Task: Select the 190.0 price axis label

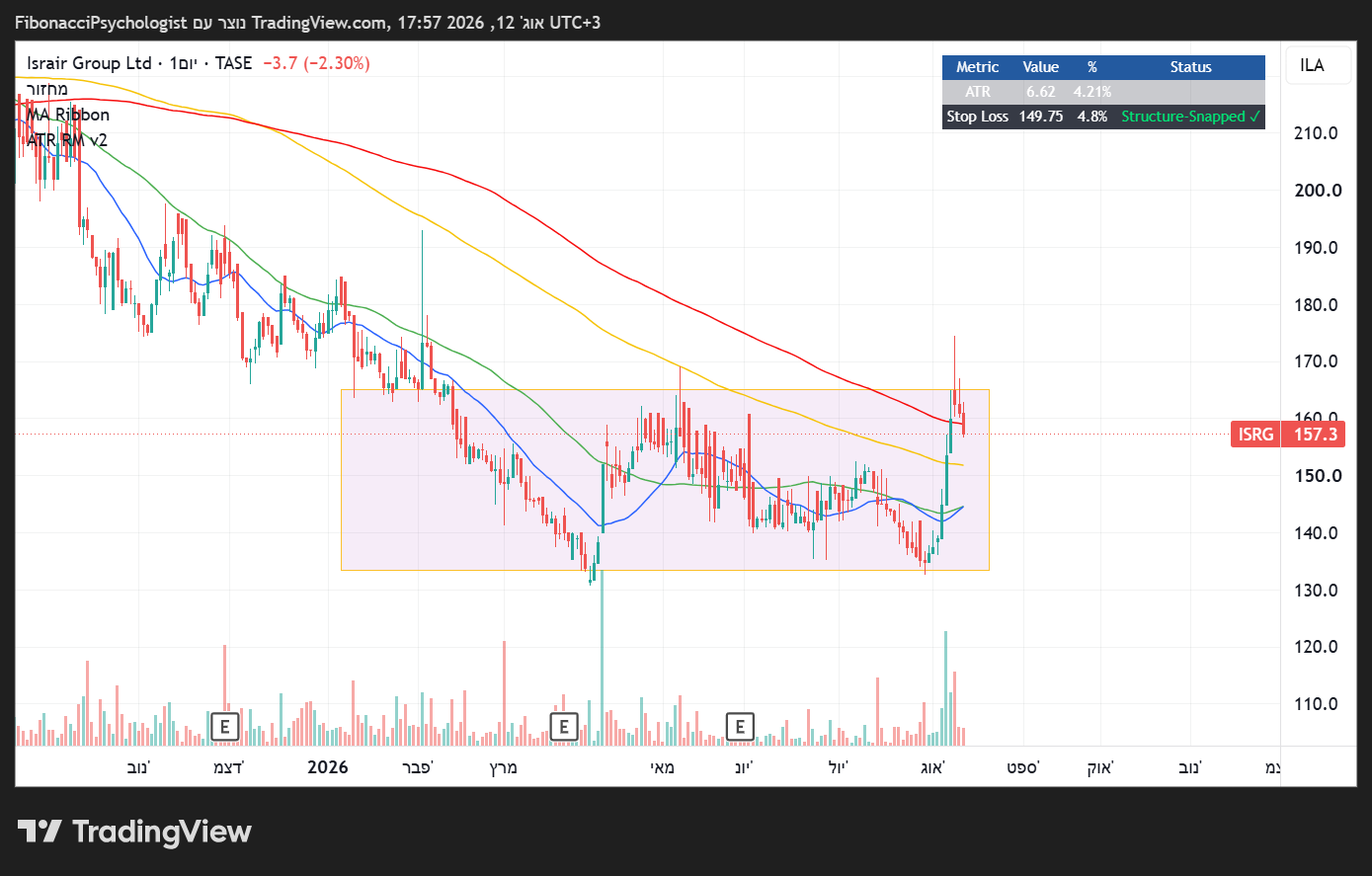Action: (x=1317, y=248)
